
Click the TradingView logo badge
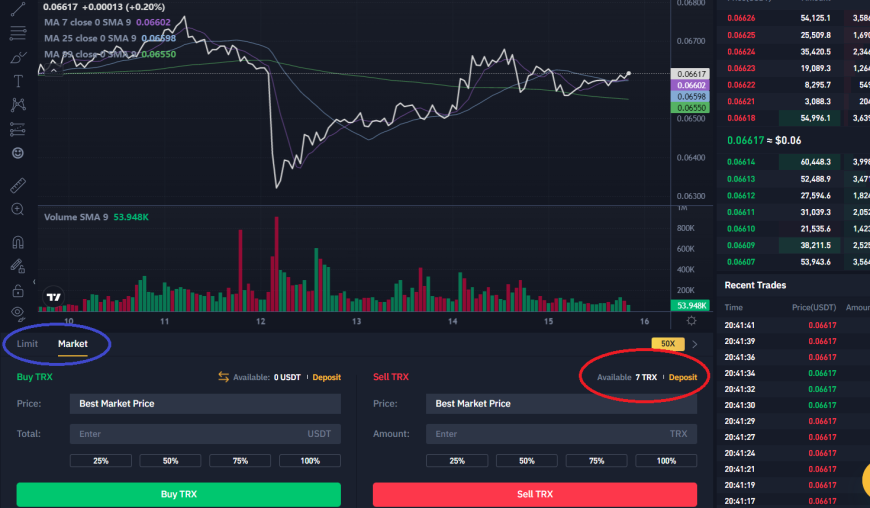53,297
